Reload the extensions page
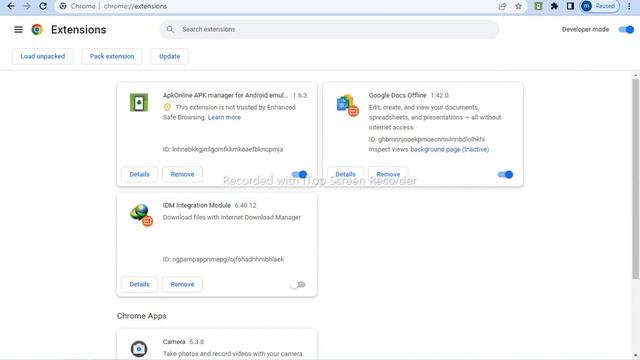Screen dimensions: 640x360 [43, 6]
